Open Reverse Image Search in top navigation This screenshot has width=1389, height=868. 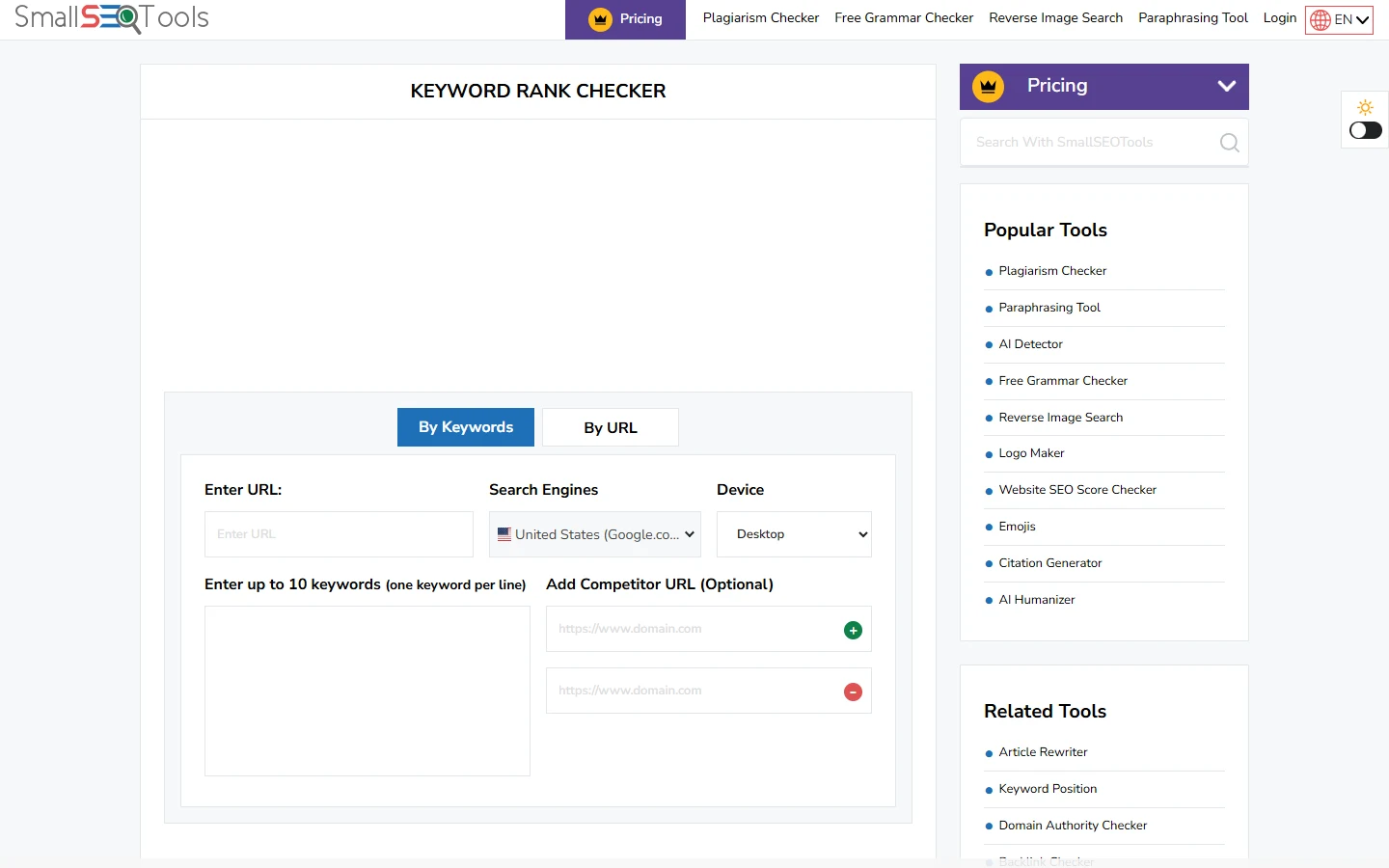[x=1056, y=18]
